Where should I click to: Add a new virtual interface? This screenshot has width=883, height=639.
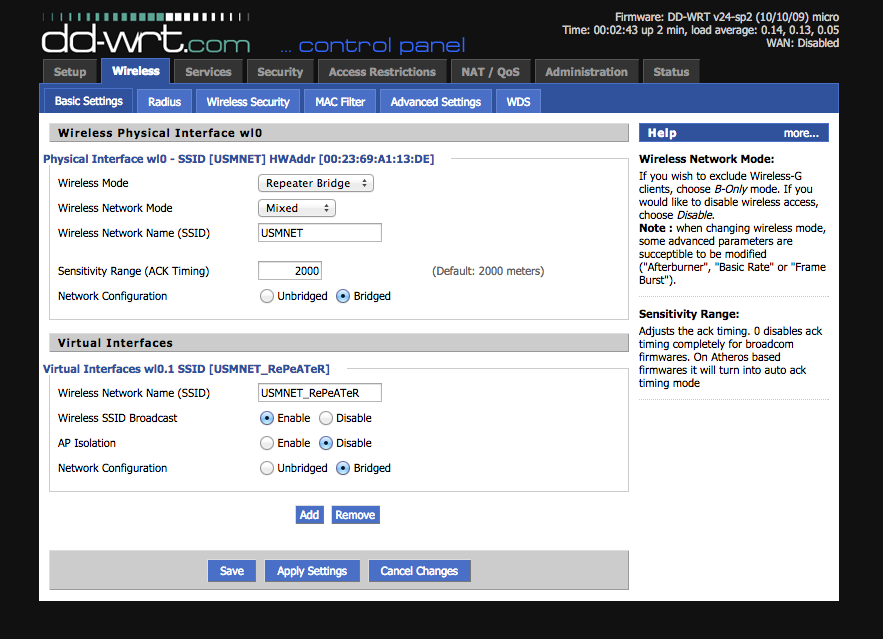pyautogui.click(x=309, y=515)
